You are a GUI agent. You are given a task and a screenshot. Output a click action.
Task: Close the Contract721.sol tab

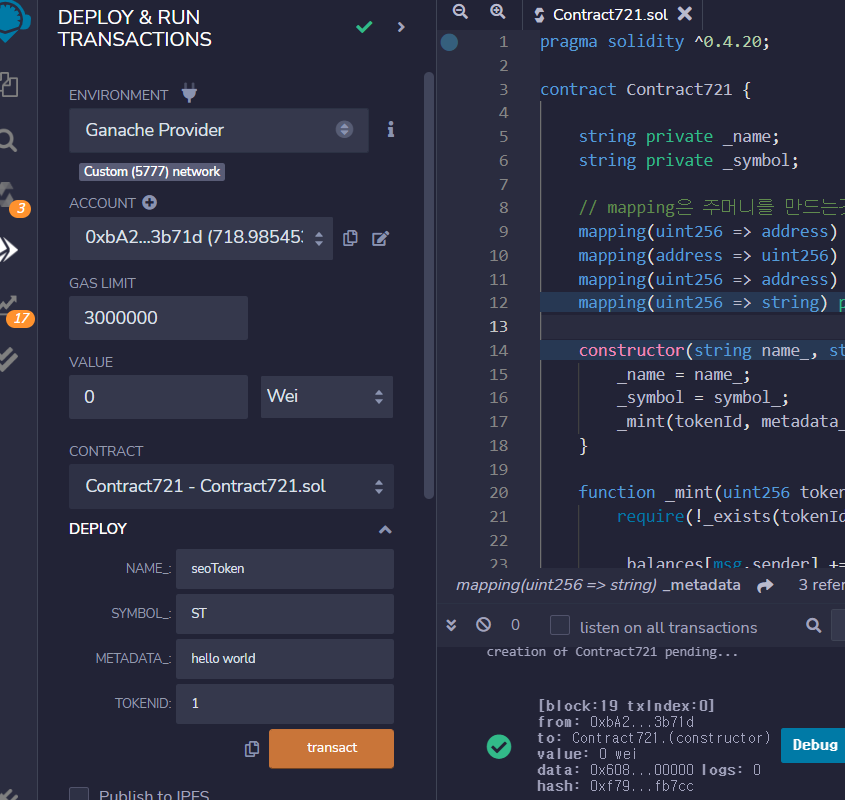pyautogui.click(x=685, y=14)
